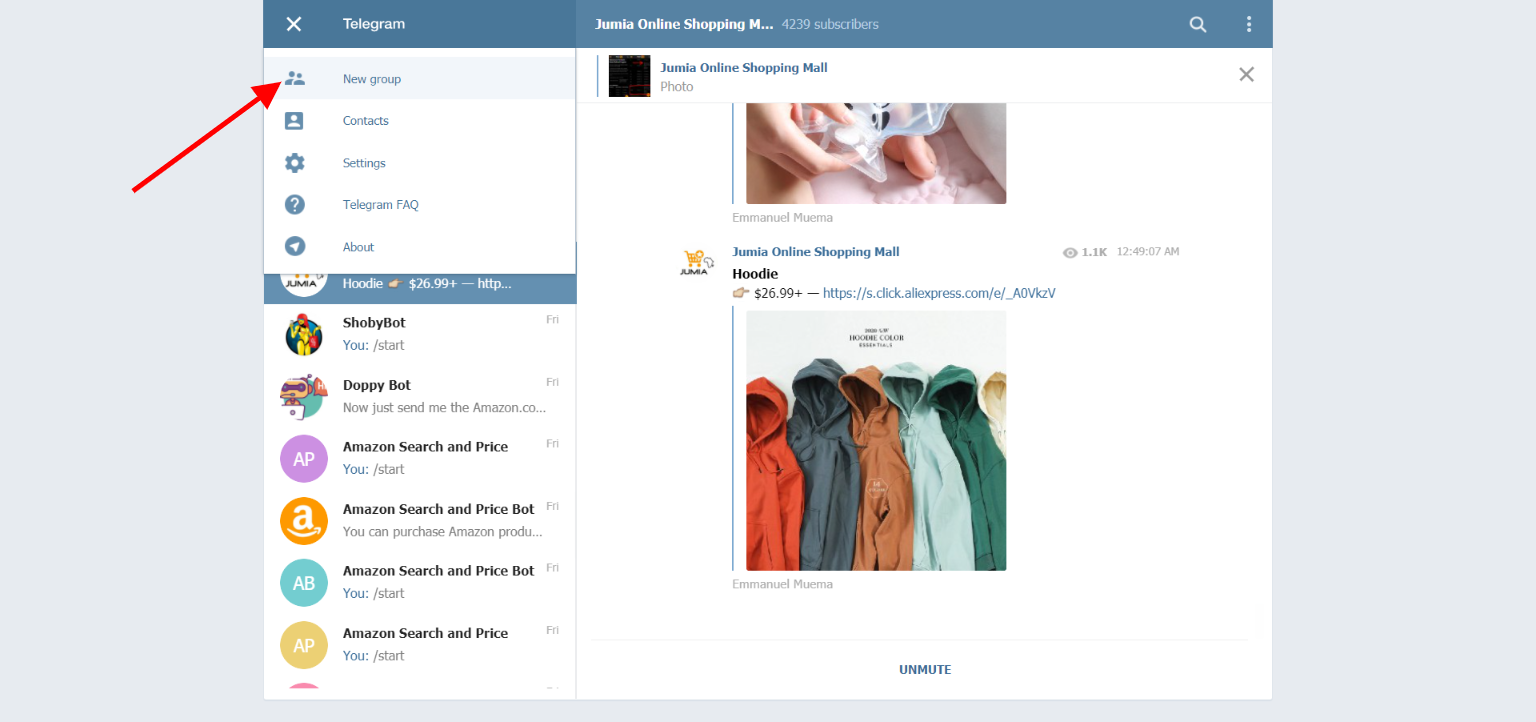Image resolution: width=1536 pixels, height=722 pixels.
Task: Open the pinned photo message thumbnail
Action: [629, 76]
